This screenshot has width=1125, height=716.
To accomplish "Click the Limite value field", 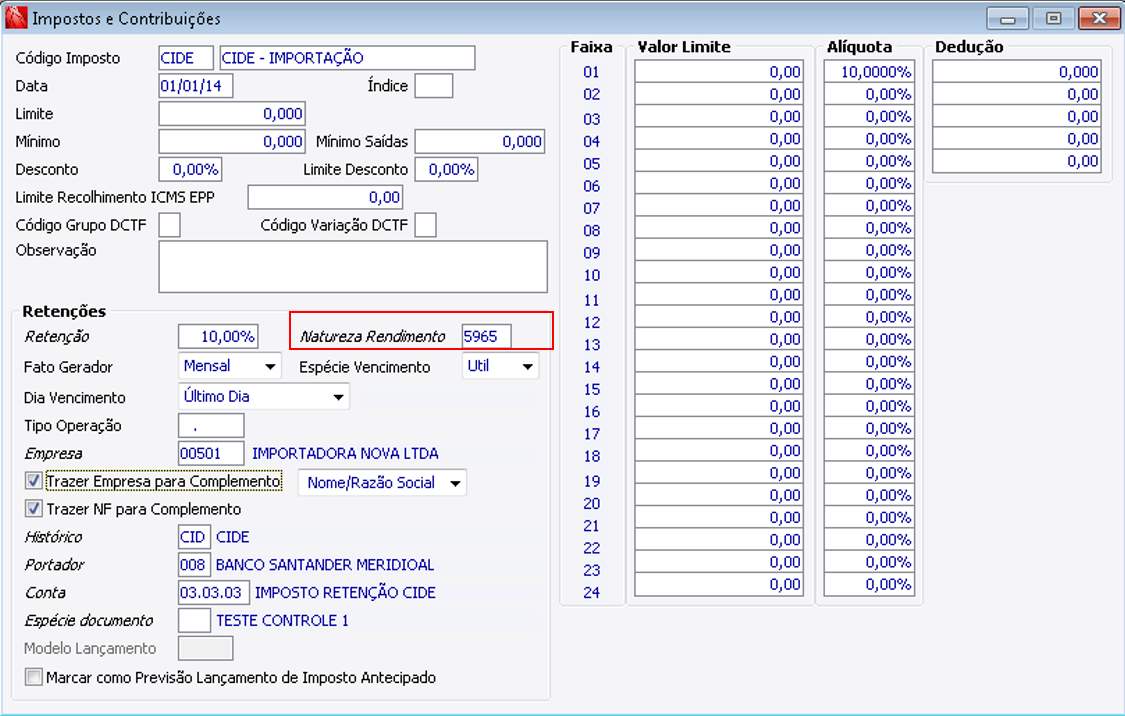I will [232, 113].
